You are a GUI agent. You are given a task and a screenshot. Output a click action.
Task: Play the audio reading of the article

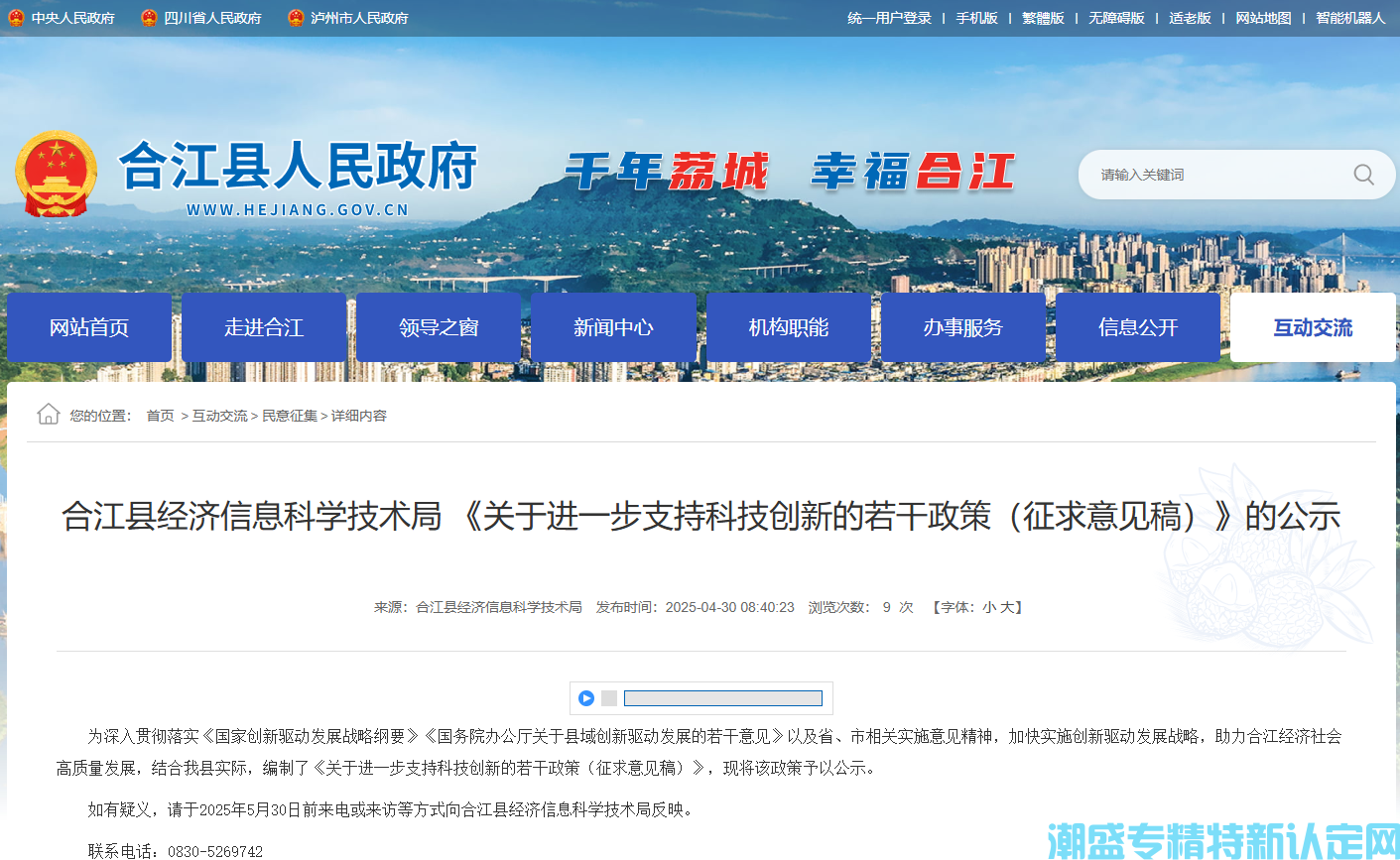click(x=586, y=698)
